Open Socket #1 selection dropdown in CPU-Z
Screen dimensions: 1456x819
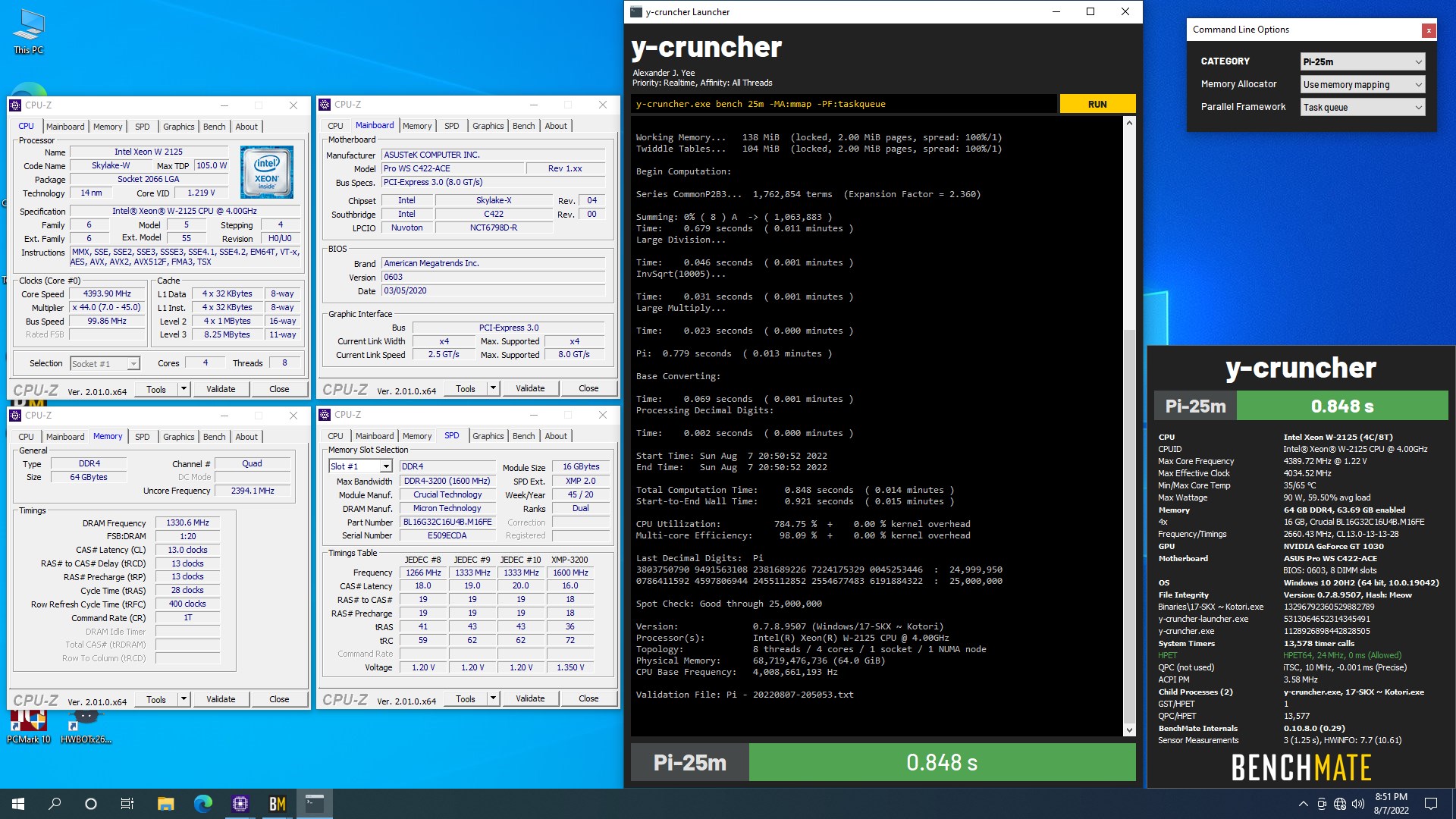(x=105, y=364)
